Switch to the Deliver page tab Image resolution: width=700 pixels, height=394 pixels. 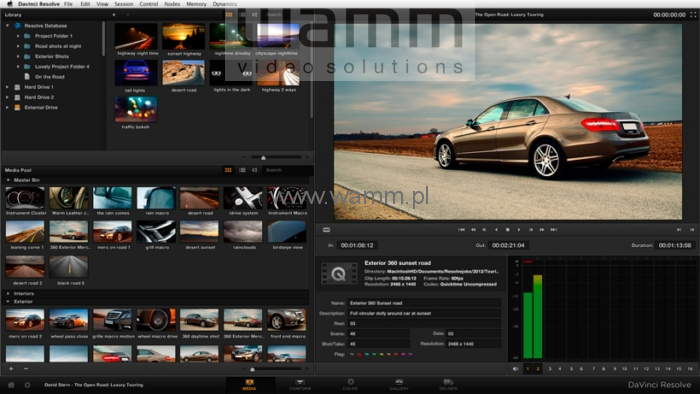tap(448, 385)
